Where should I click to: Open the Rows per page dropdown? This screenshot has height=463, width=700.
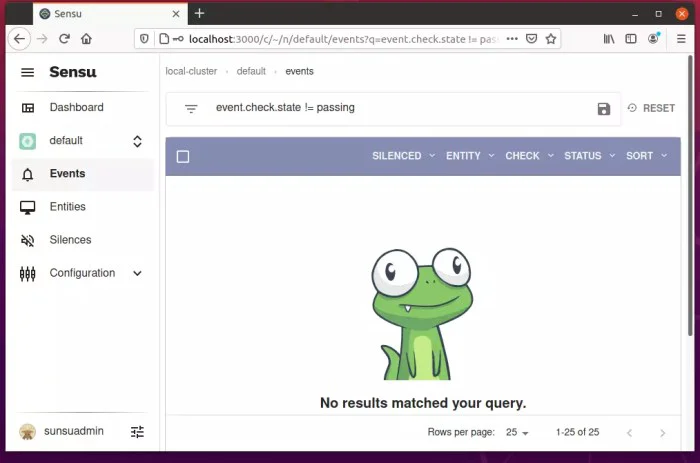pyautogui.click(x=517, y=433)
